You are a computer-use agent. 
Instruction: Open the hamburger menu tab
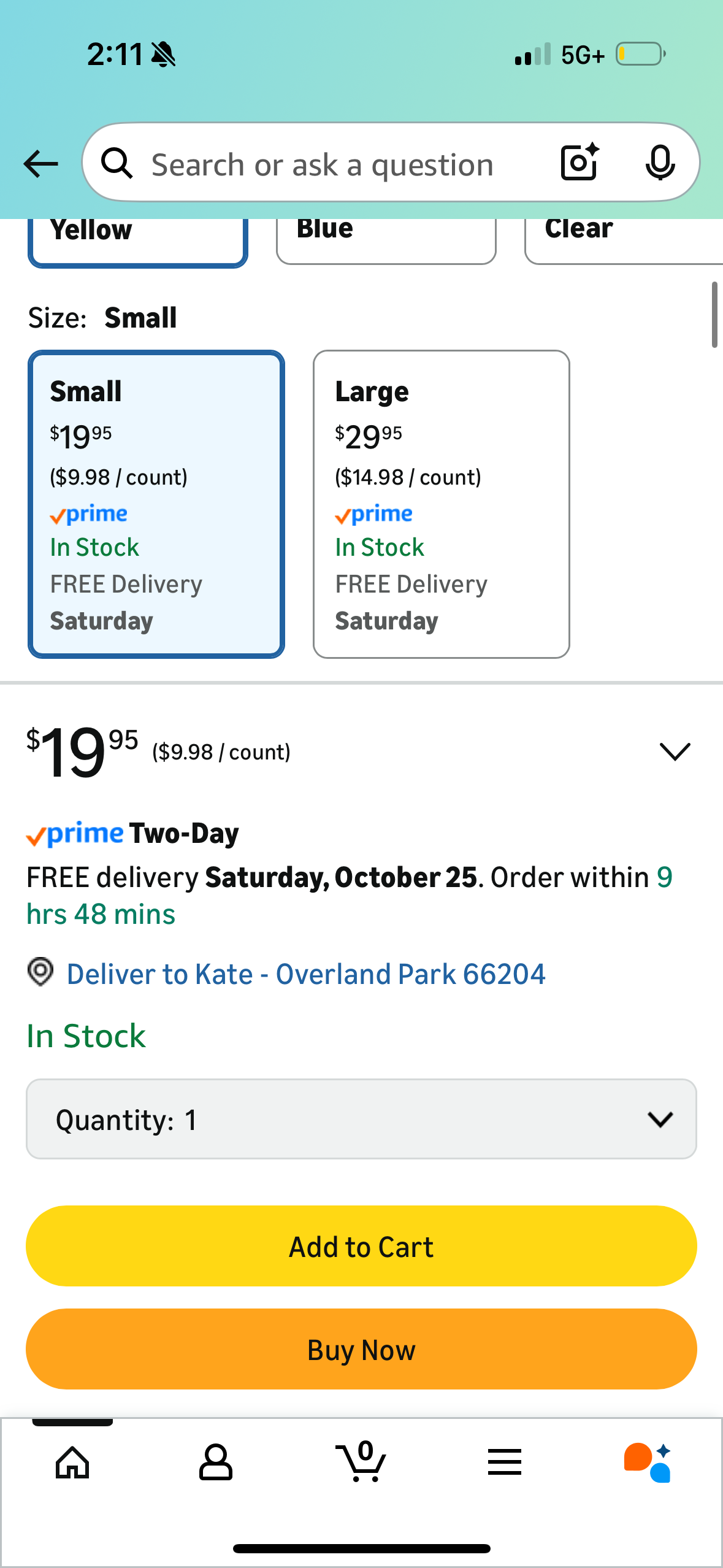point(505,1462)
